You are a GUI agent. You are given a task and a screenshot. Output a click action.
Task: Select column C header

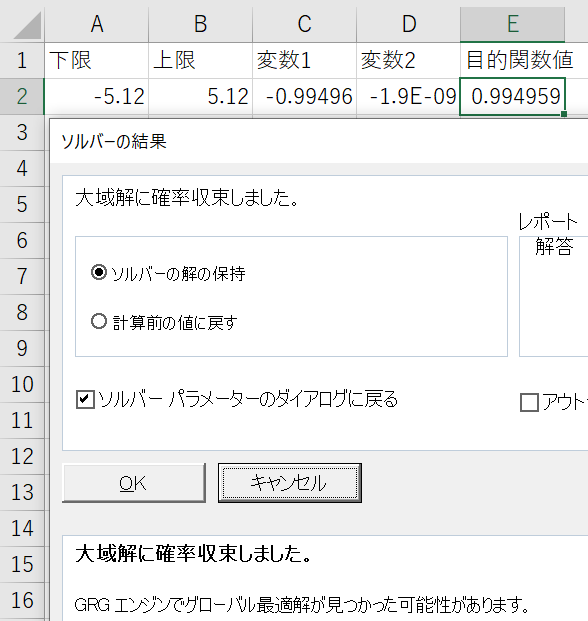pos(304,24)
